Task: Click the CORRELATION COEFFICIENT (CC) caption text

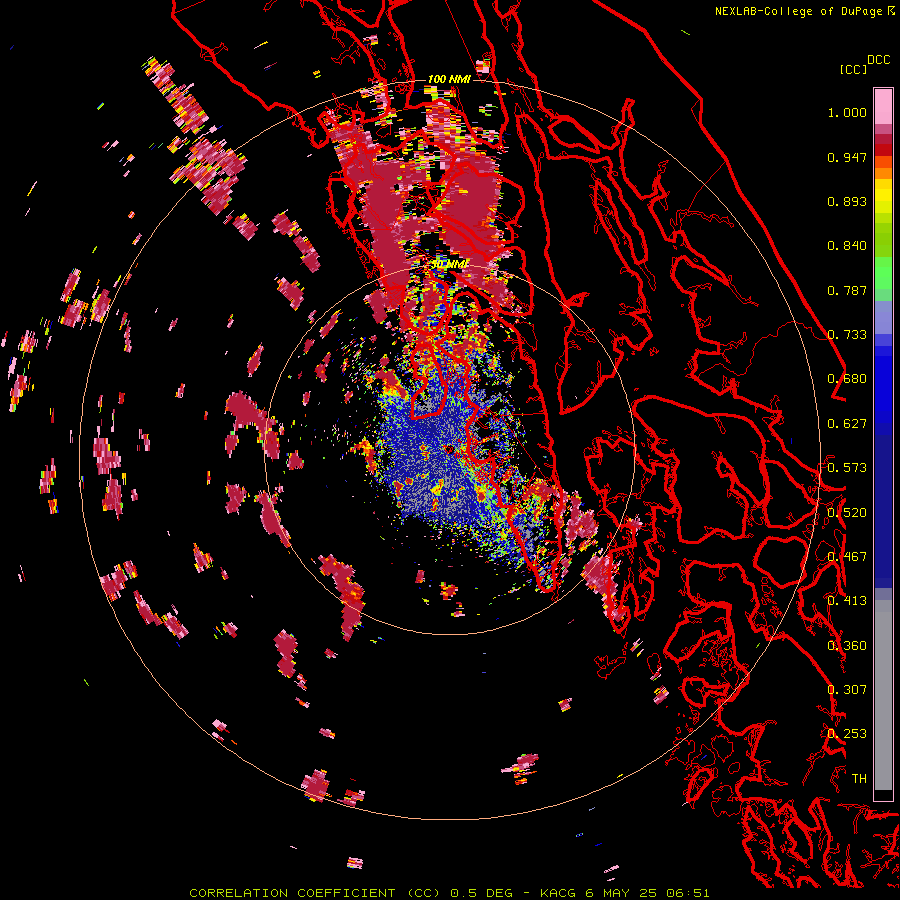Action: [x=315, y=893]
